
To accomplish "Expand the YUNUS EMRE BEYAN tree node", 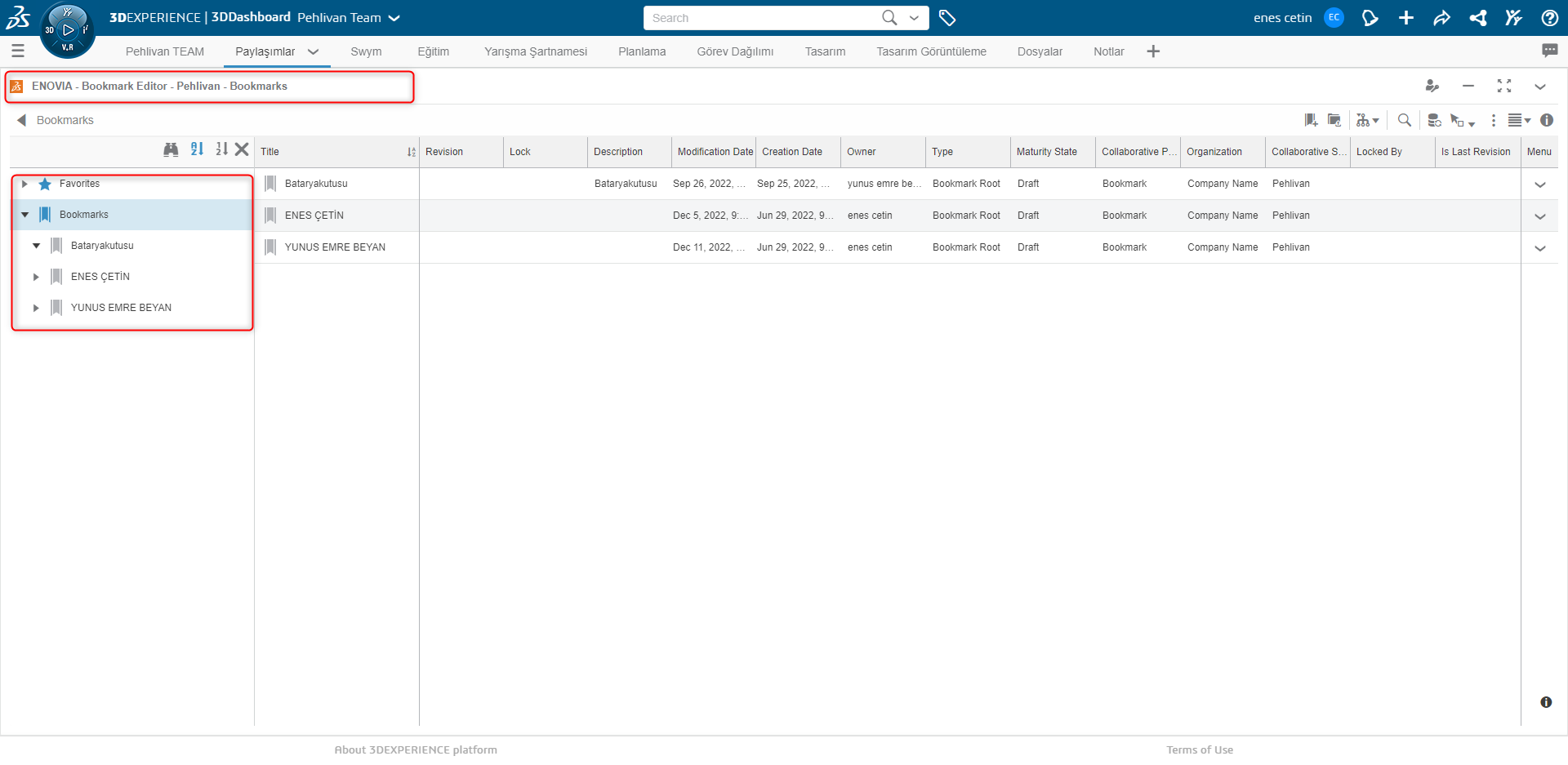I will 36,308.
